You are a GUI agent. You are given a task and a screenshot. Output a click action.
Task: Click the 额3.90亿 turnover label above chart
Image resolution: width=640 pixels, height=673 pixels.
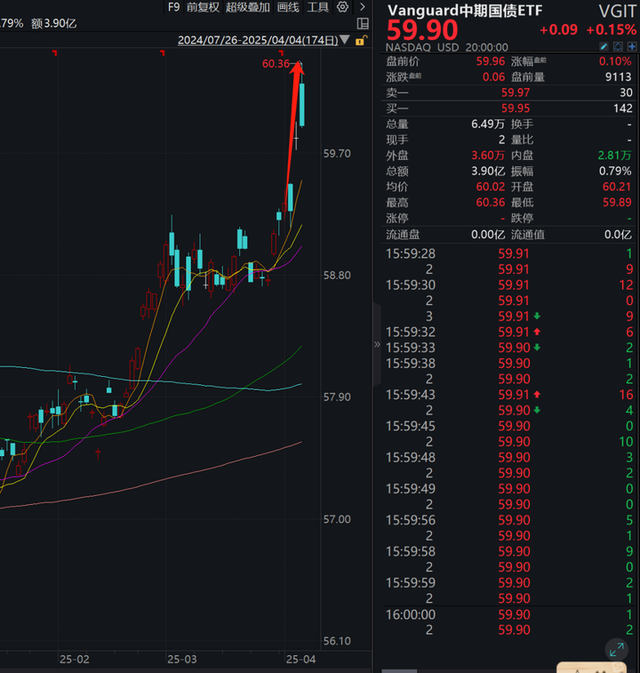(x=54, y=24)
